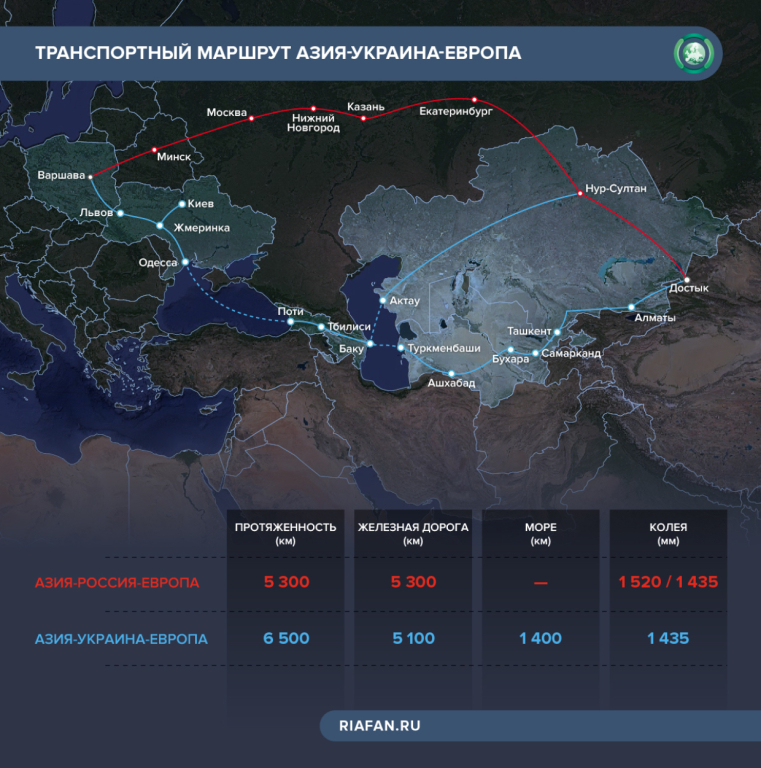Select the Варшава marker on the map
This screenshot has width=761, height=768.
(91, 176)
